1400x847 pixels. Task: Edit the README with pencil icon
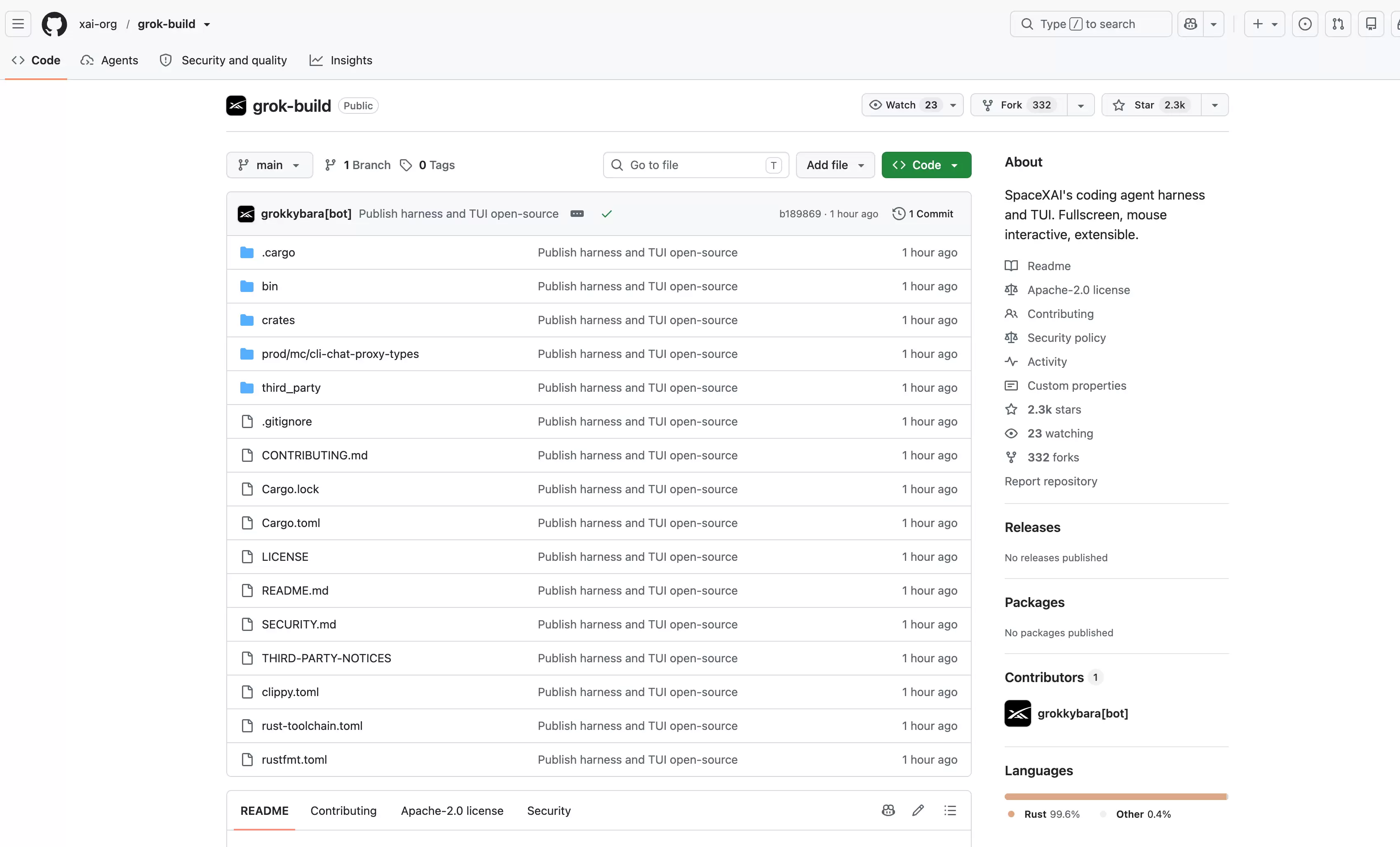point(918,811)
